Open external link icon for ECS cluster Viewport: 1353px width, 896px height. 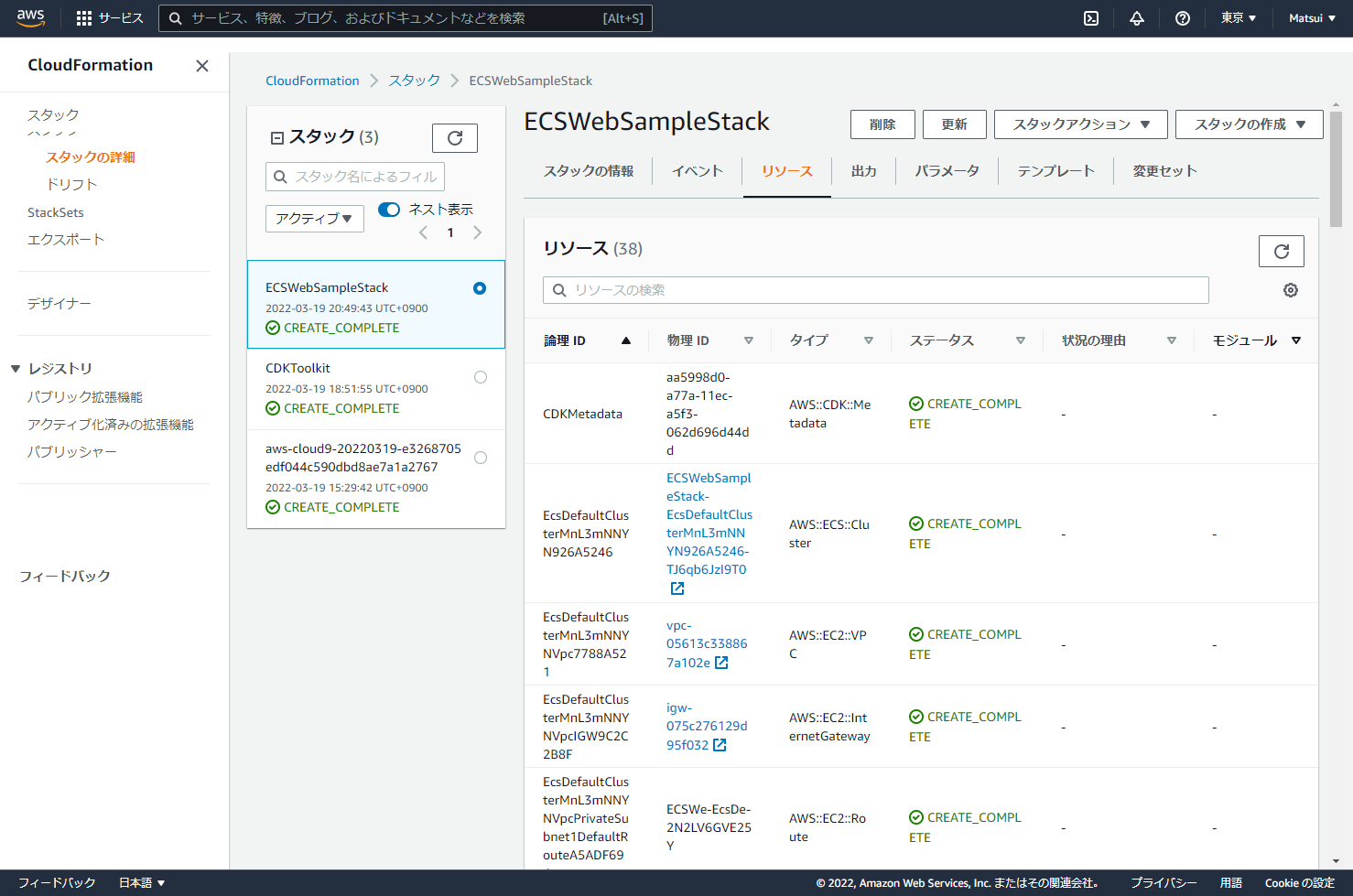(677, 588)
